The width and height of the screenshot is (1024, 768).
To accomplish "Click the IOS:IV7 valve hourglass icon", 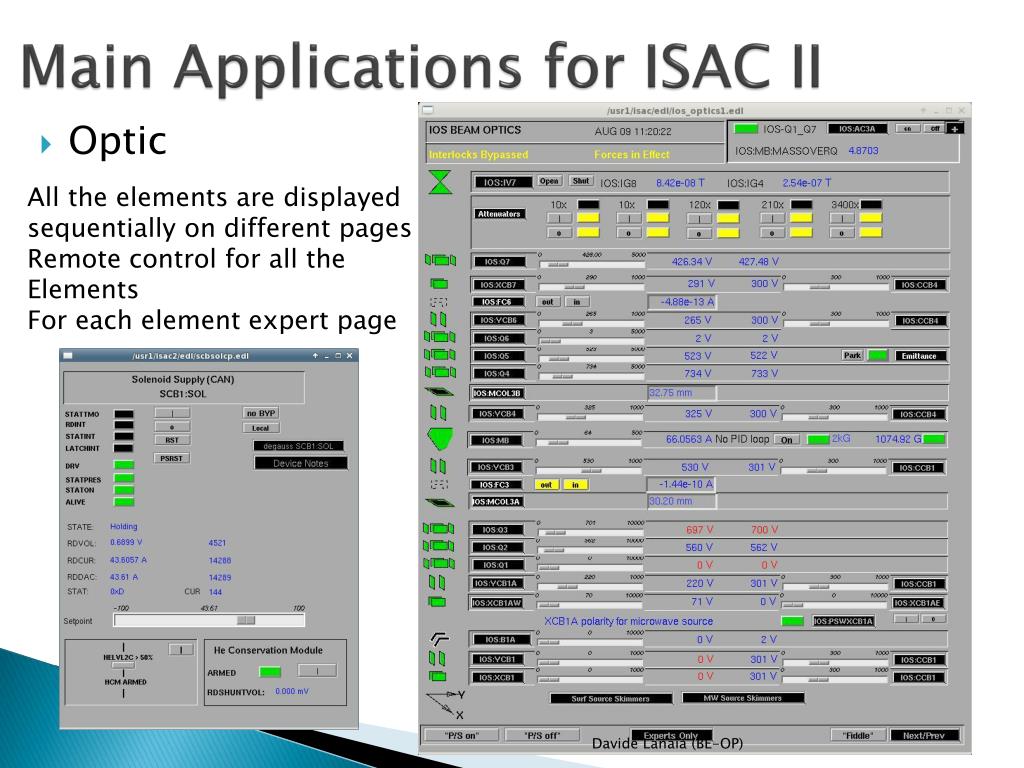I will 440,182.
